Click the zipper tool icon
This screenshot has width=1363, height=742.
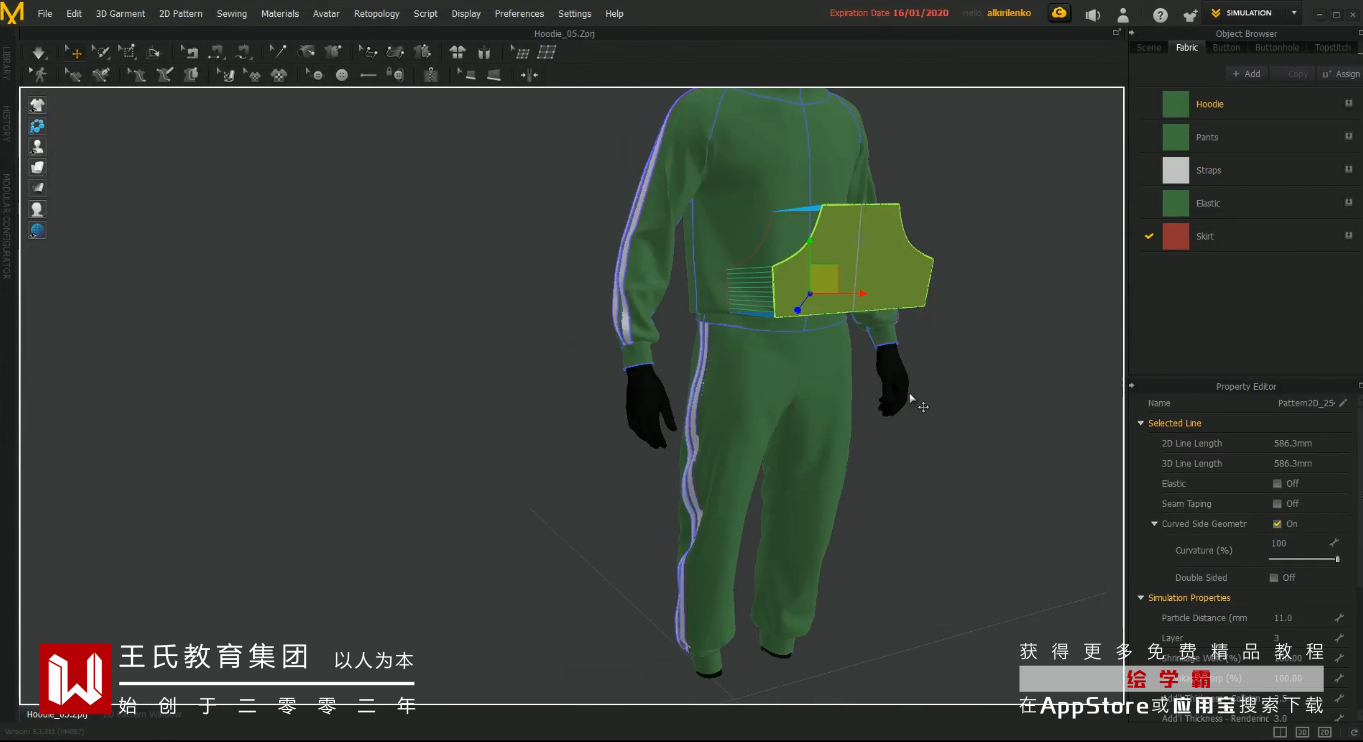(431, 74)
